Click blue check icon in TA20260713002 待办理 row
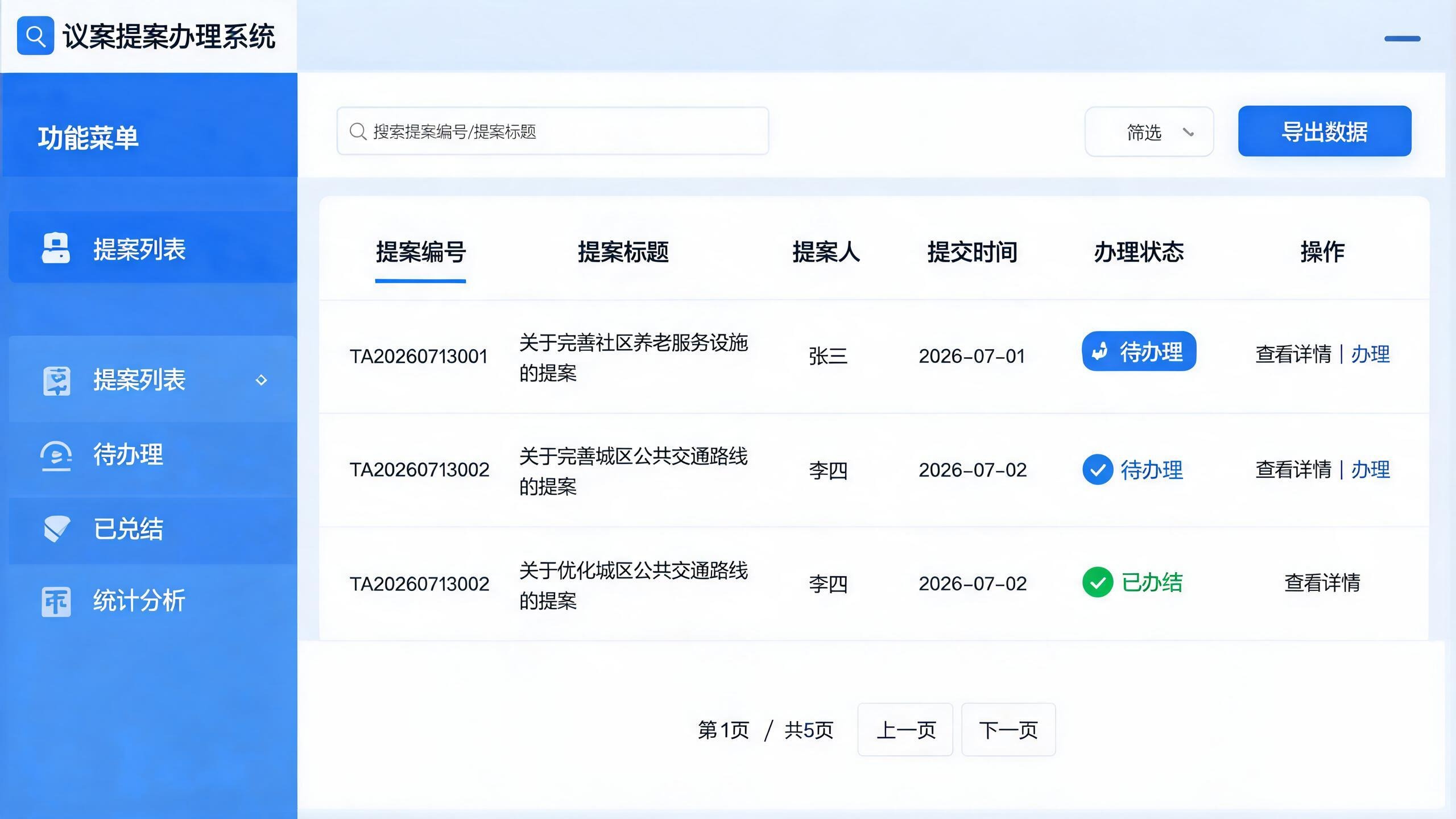 click(x=1098, y=470)
